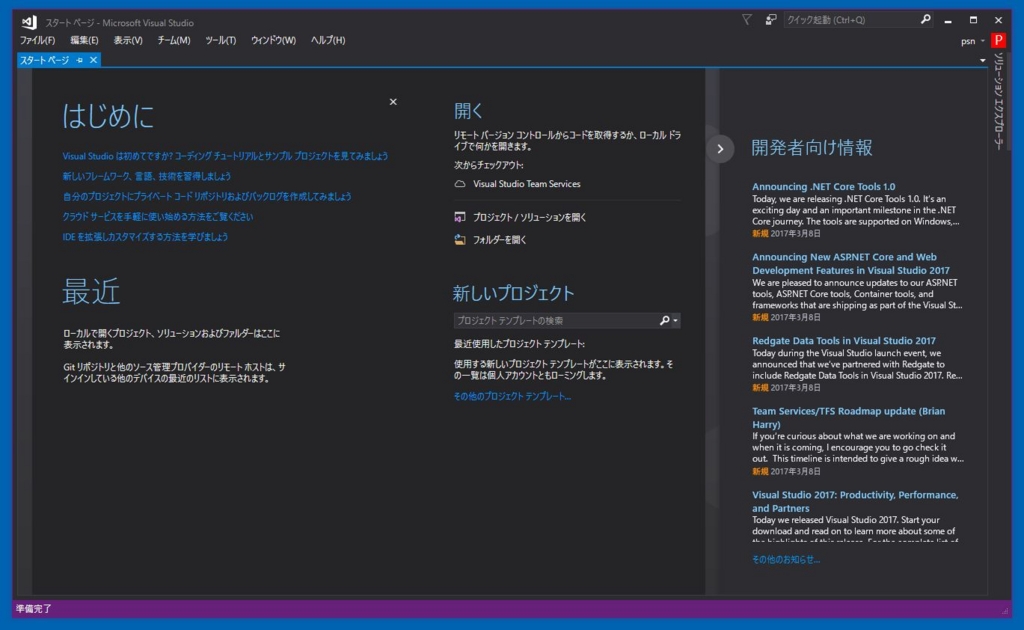
Task: Open Visual Studio 2017: Productivity article
Action: [856, 501]
